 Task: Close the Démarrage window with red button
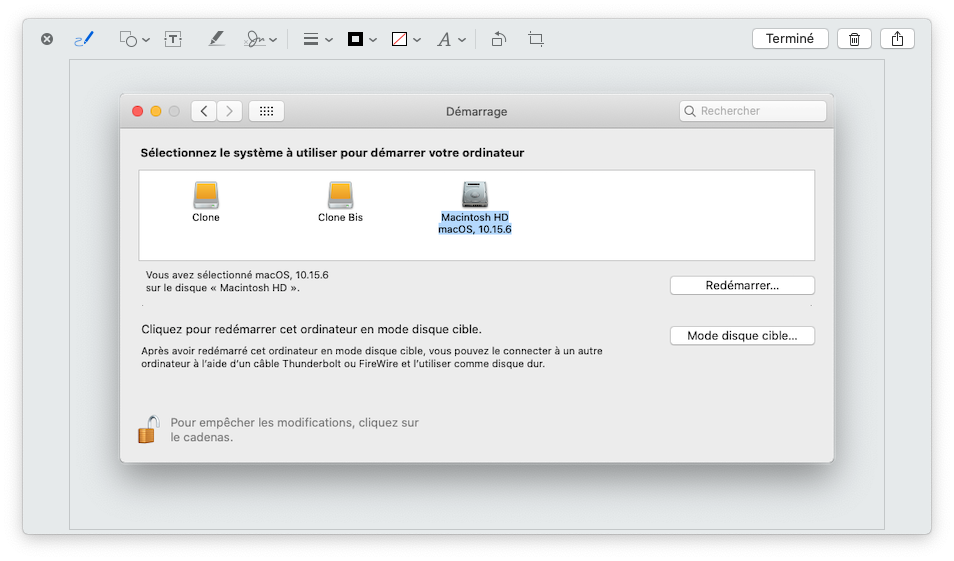(x=138, y=111)
